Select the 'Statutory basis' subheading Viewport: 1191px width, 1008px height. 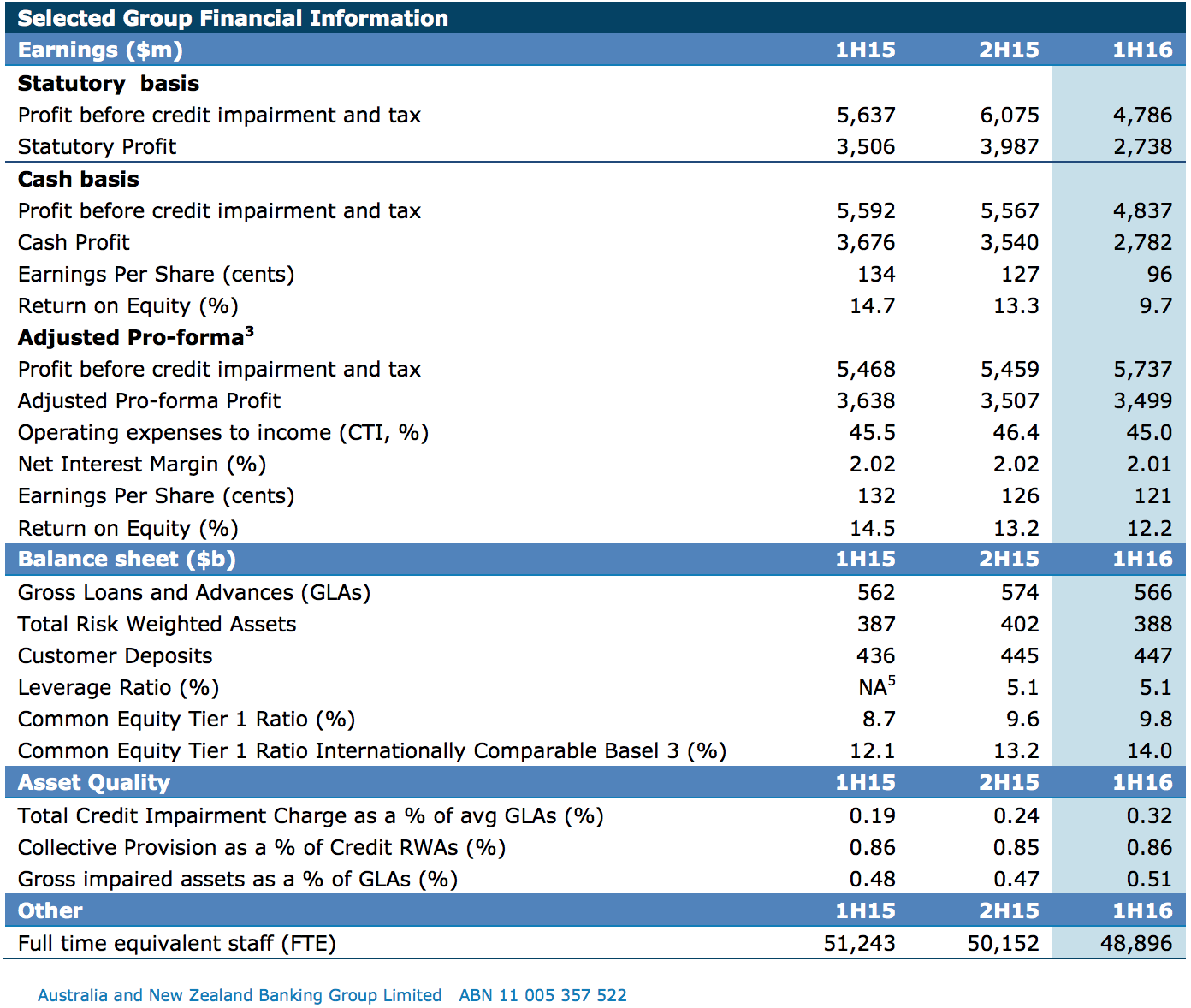[109, 83]
